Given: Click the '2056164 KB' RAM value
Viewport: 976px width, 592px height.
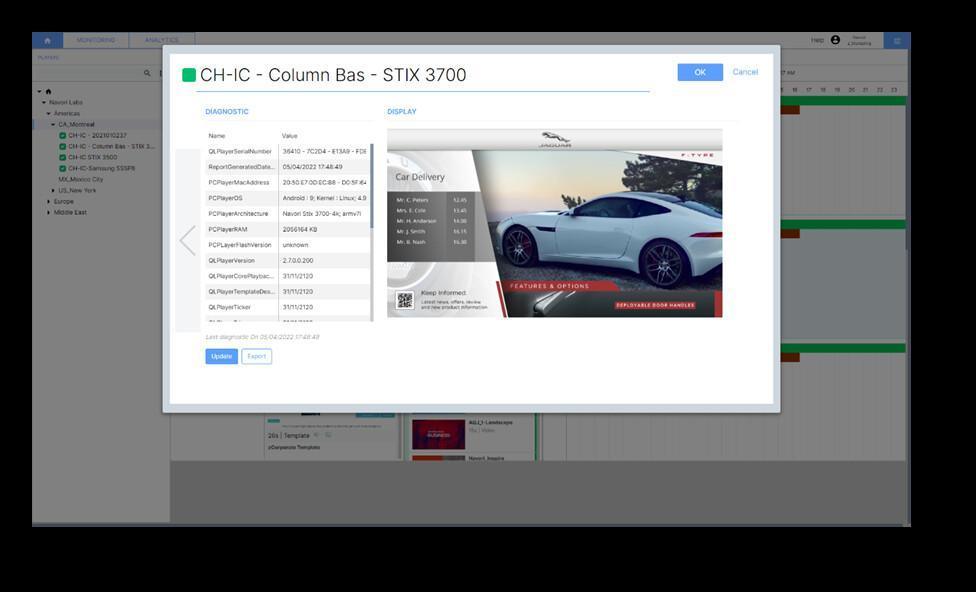Looking at the screenshot, I should [300, 229].
